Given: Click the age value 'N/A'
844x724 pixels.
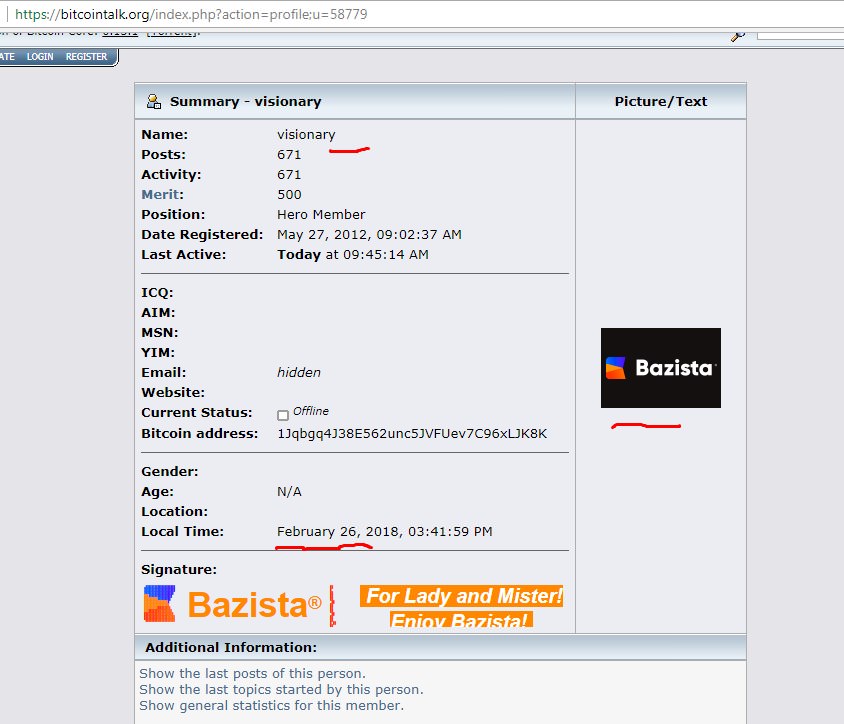Looking at the screenshot, I should point(289,491).
